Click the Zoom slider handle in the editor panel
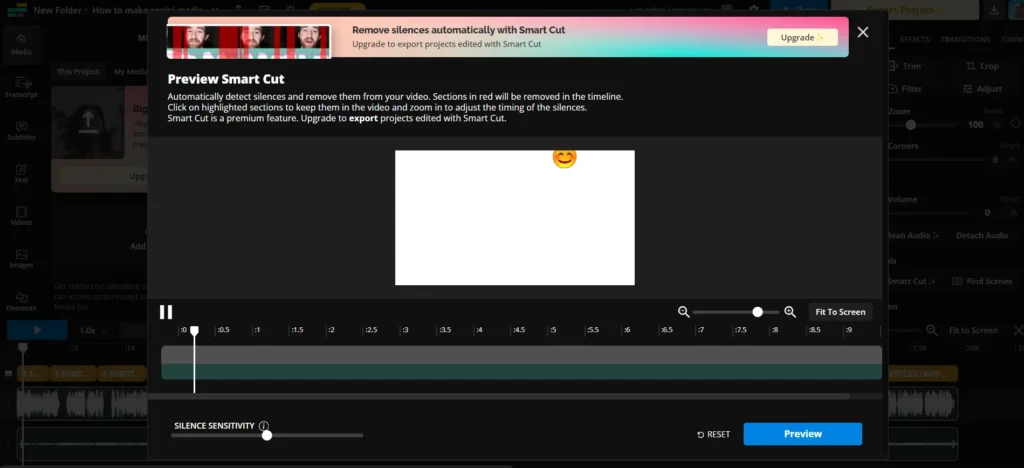Image resolution: width=1024 pixels, height=468 pixels. (910, 125)
